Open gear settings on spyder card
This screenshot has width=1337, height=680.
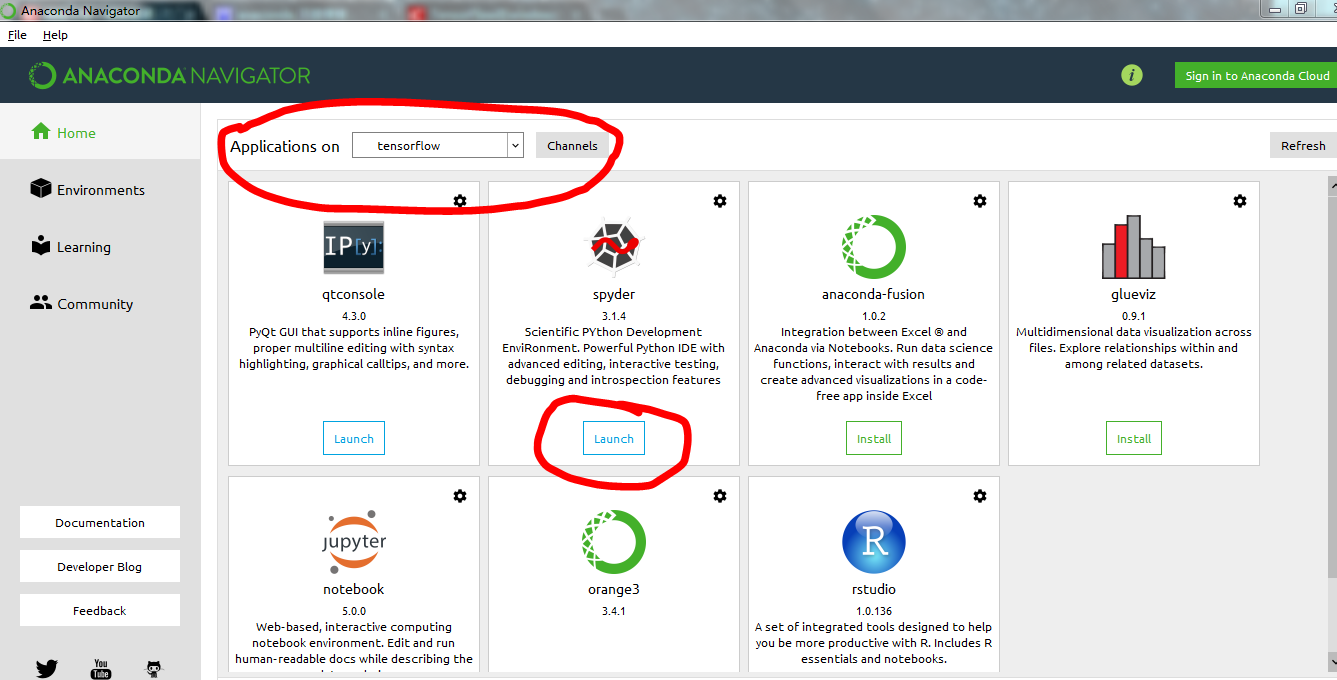[720, 201]
